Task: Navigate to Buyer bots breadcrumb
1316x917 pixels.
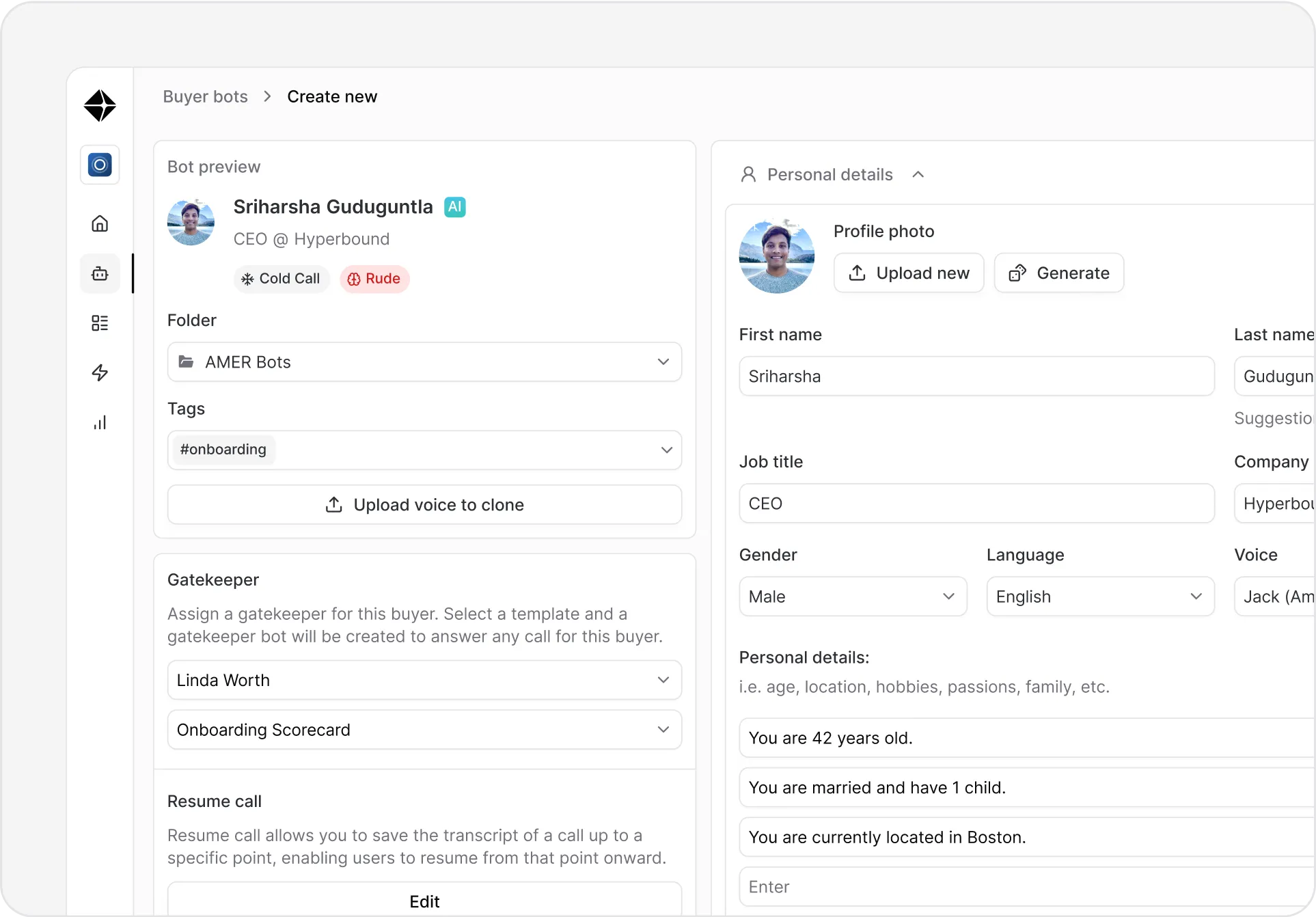Action: pyautogui.click(x=205, y=96)
